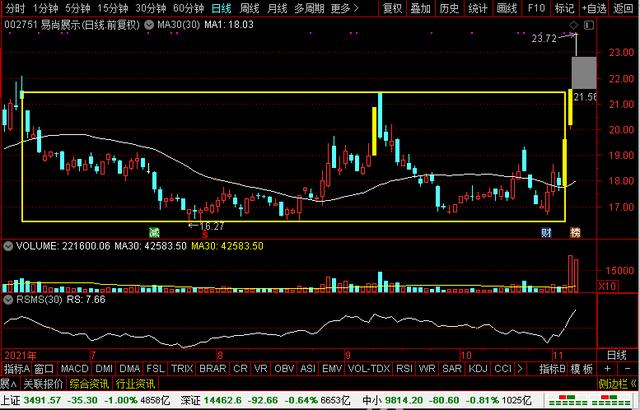
Task: Toggle the 叠加 overlay option
Action: 421,8
